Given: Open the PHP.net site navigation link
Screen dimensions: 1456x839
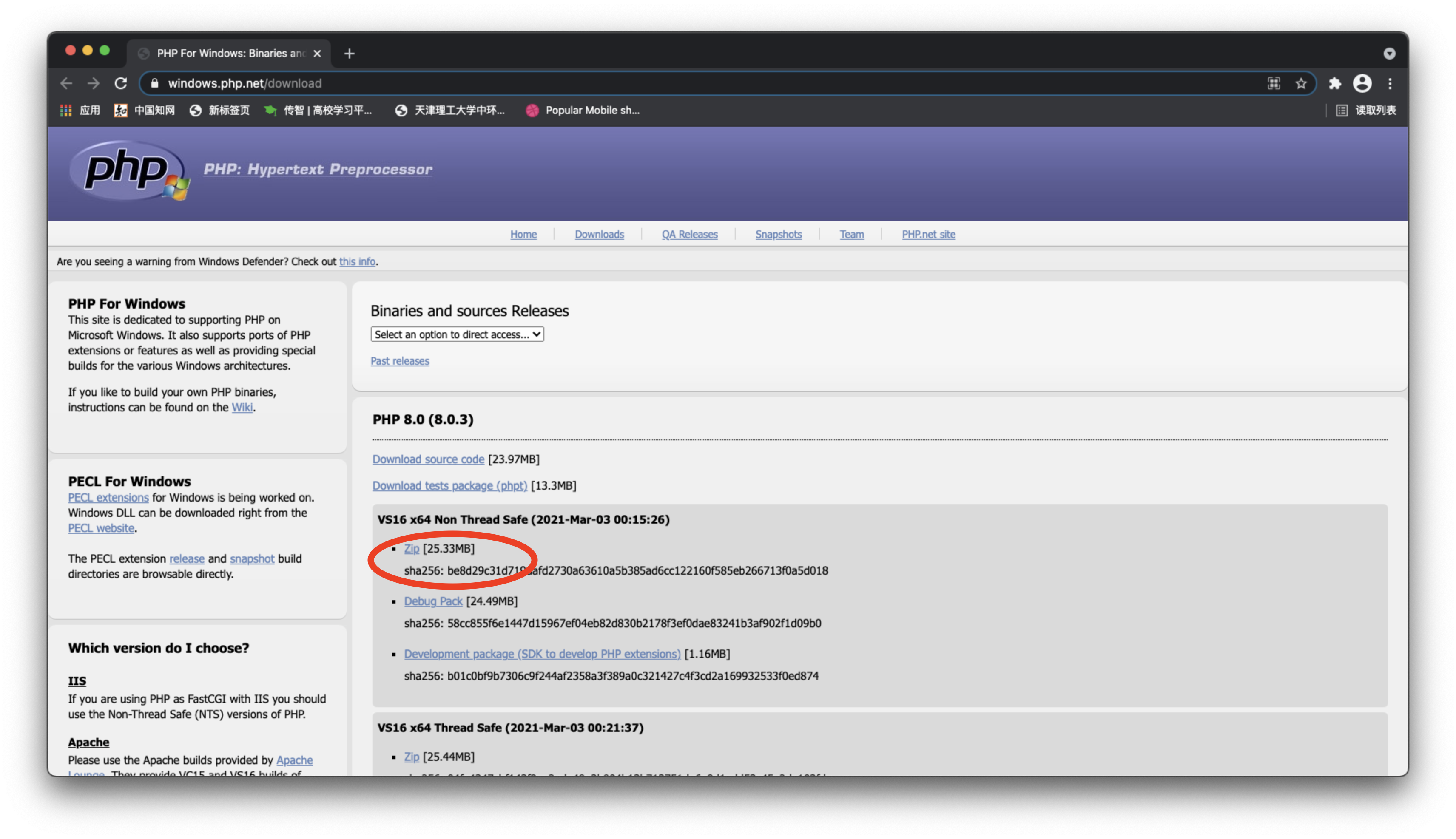Looking at the screenshot, I should 929,235.
